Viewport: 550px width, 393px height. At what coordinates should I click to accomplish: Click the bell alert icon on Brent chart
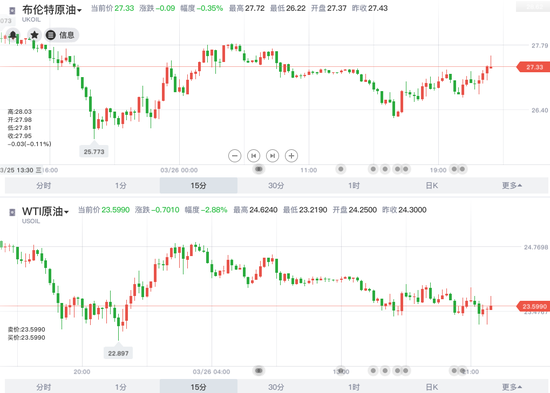click(x=13, y=35)
